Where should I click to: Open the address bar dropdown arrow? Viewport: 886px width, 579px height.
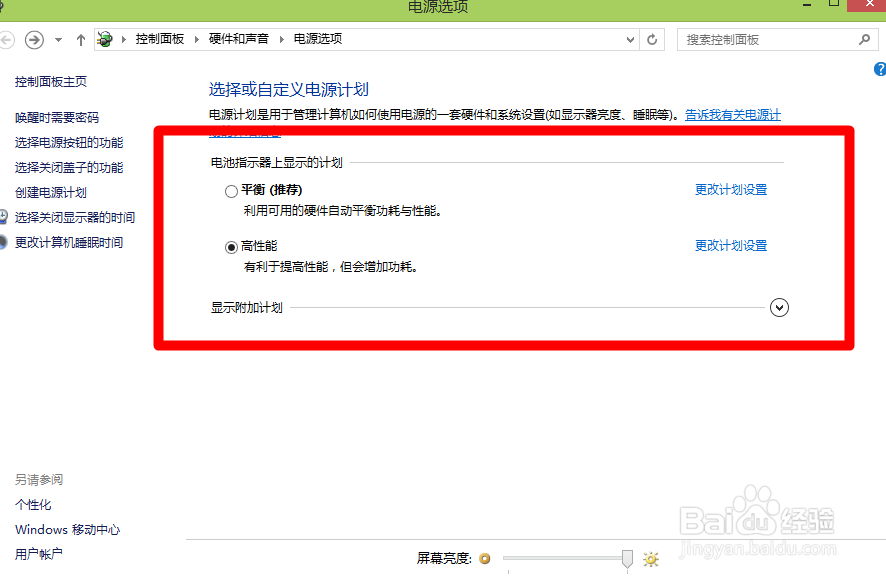[629, 39]
